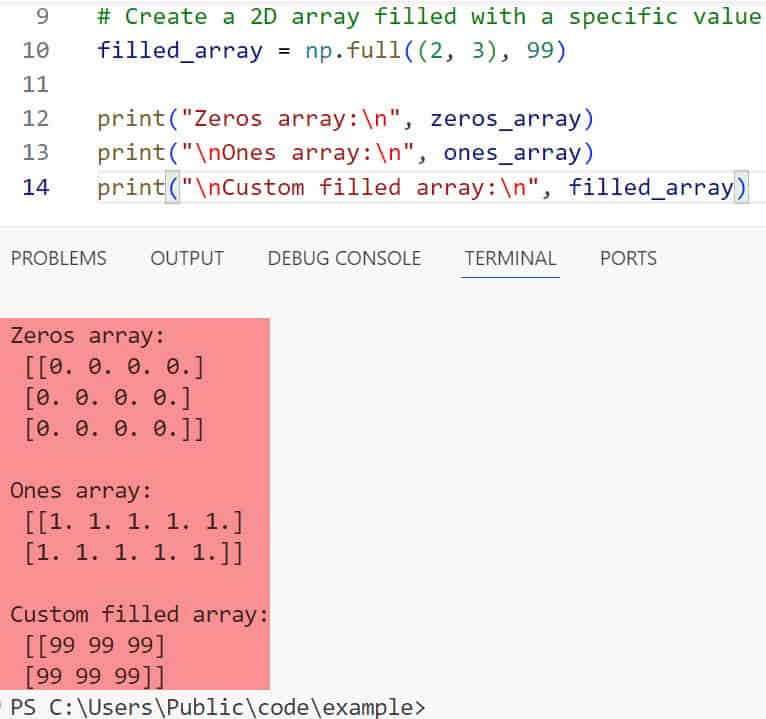The image size is (766, 719).
Task: Click line number 14 in the gutter
Action: click(35, 187)
